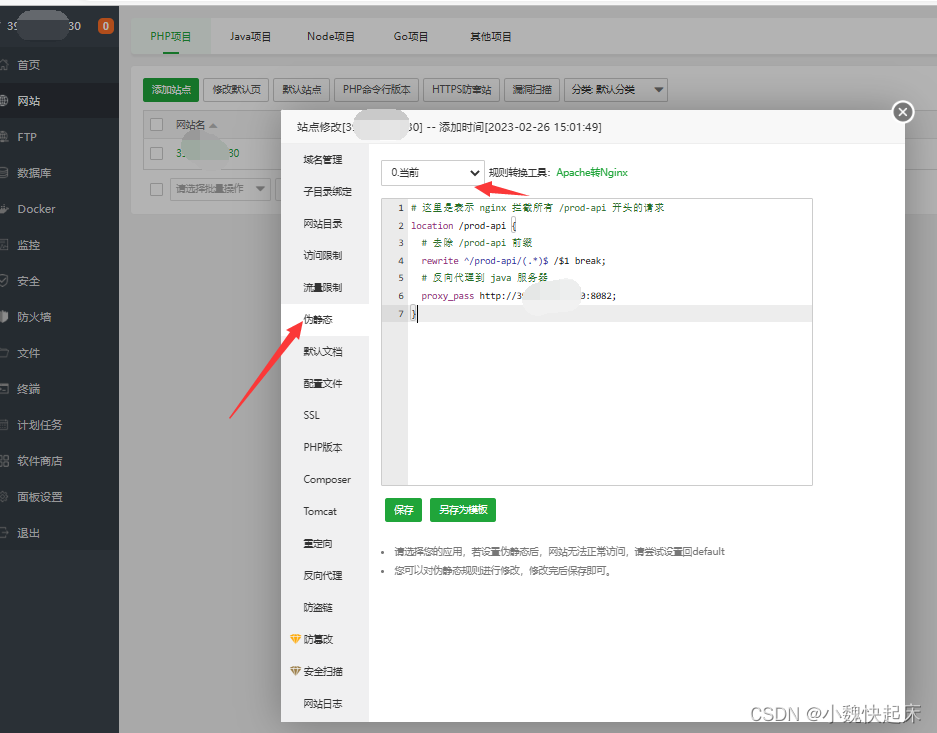
Task: Switch to the Java项目 tab
Action: [x=250, y=36]
